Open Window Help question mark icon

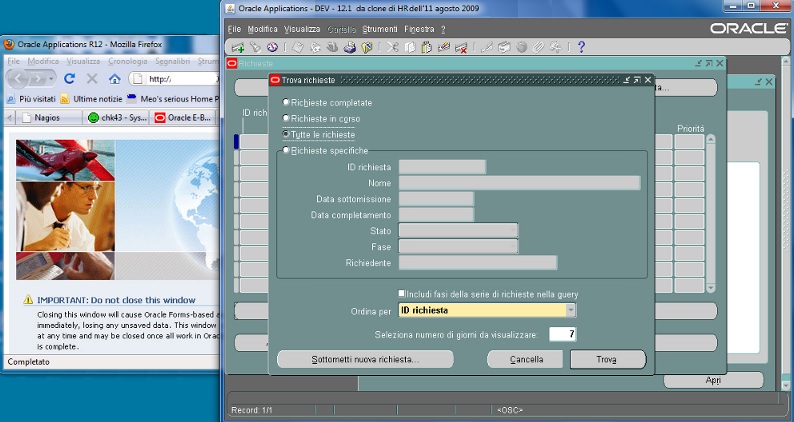pyautogui.click(x=581, y=47)
